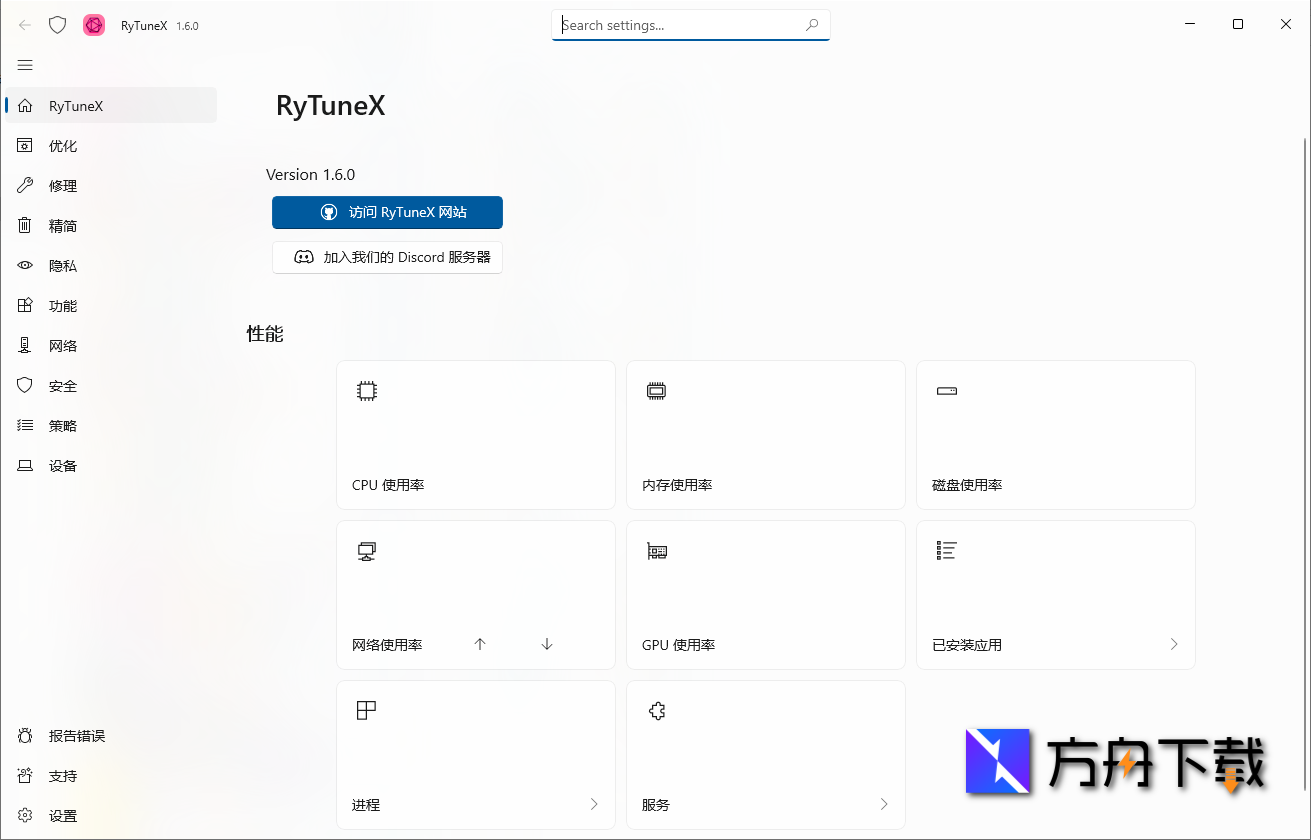Open the 优化 (optimize) section icon
The height and width of the screenshot is (840, 1311).
click(x=25, y=145)
